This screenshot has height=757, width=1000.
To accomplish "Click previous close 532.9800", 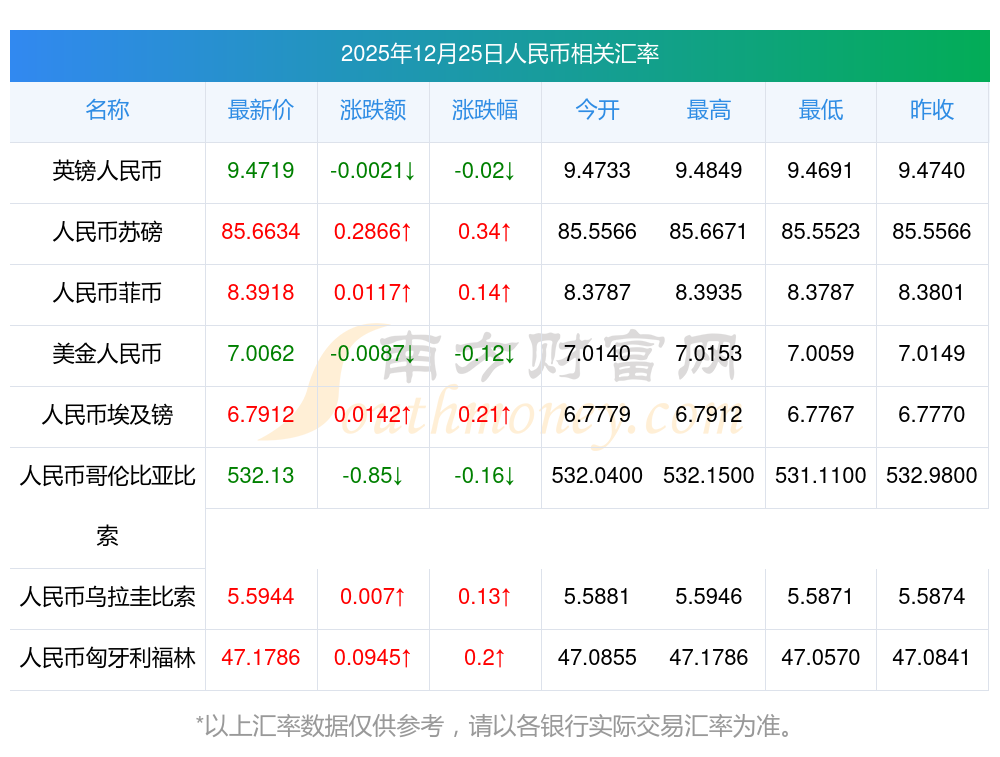I will tap(932, 476).
